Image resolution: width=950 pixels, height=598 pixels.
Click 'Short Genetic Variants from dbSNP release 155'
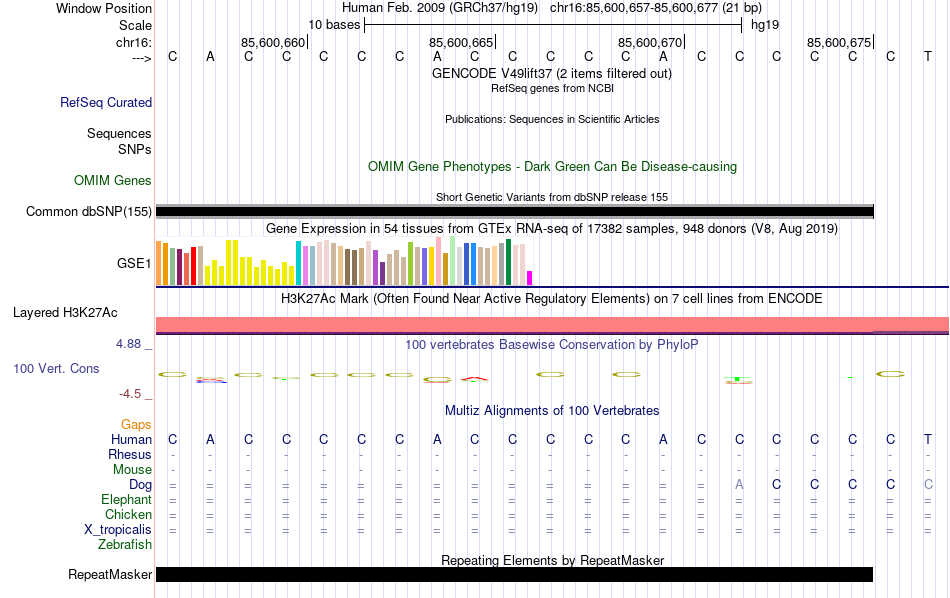click(x=552, y=197)
